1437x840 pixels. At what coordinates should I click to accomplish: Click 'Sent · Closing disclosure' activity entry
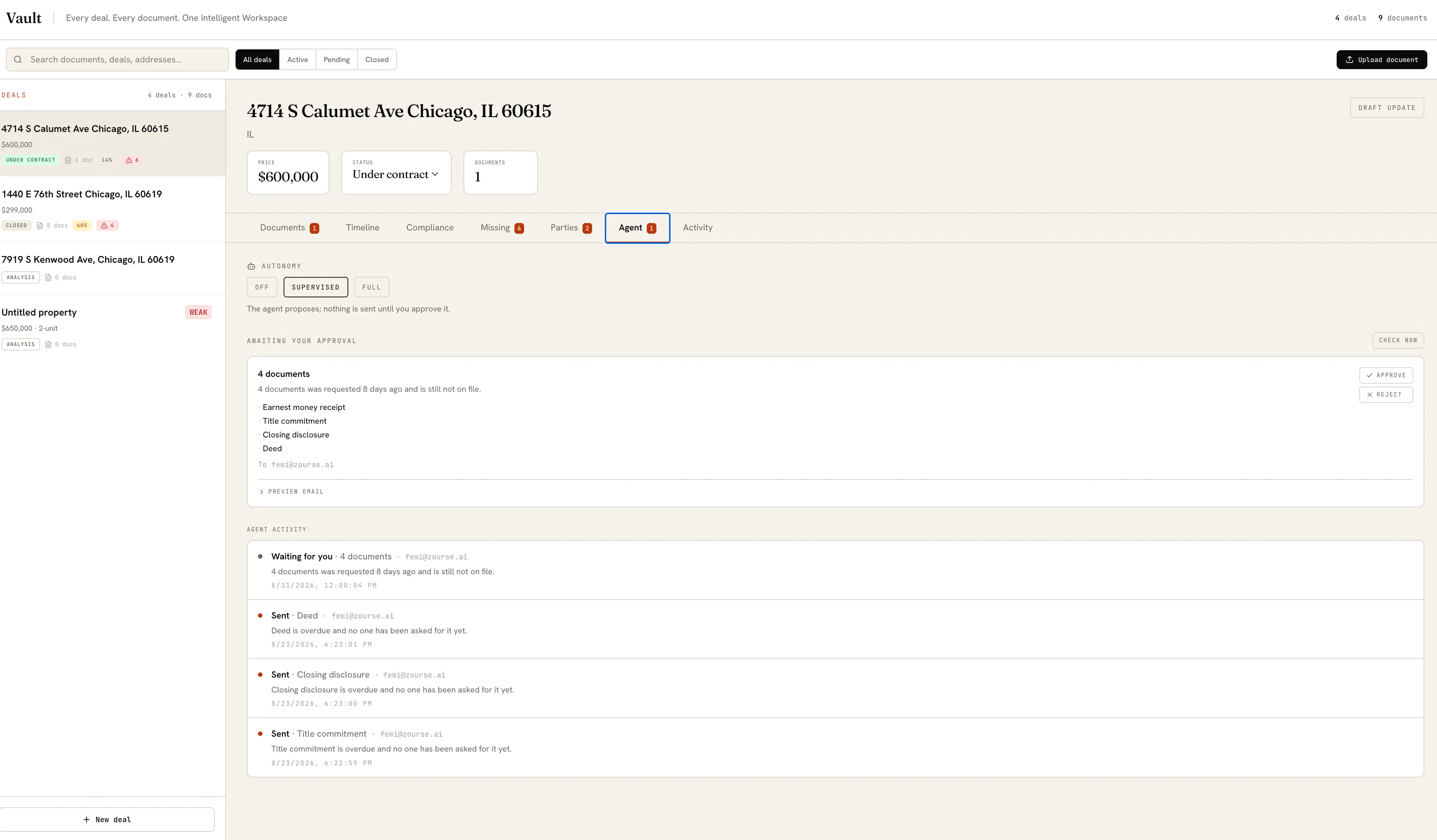(835, 689)
